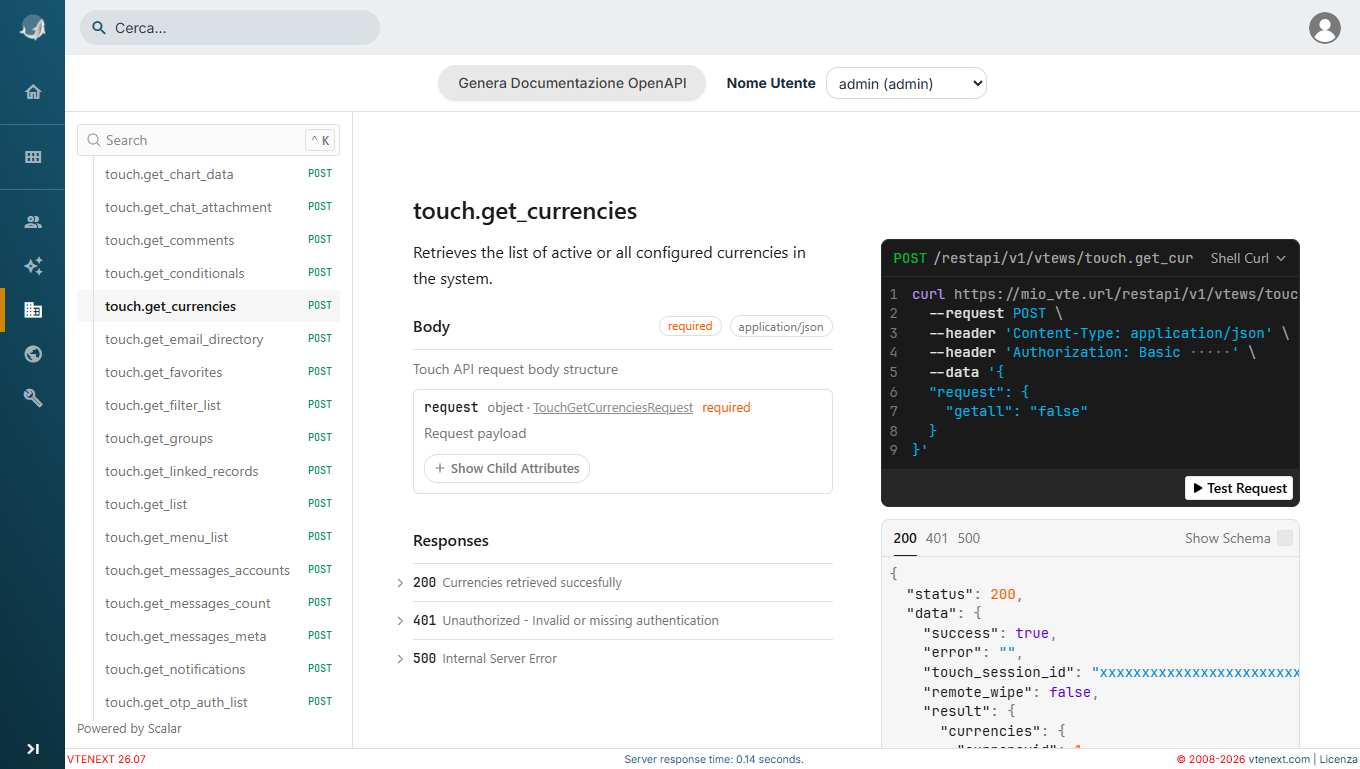
Task: Select touch.get_messages_meta in the list
Action: coord(208,636)
